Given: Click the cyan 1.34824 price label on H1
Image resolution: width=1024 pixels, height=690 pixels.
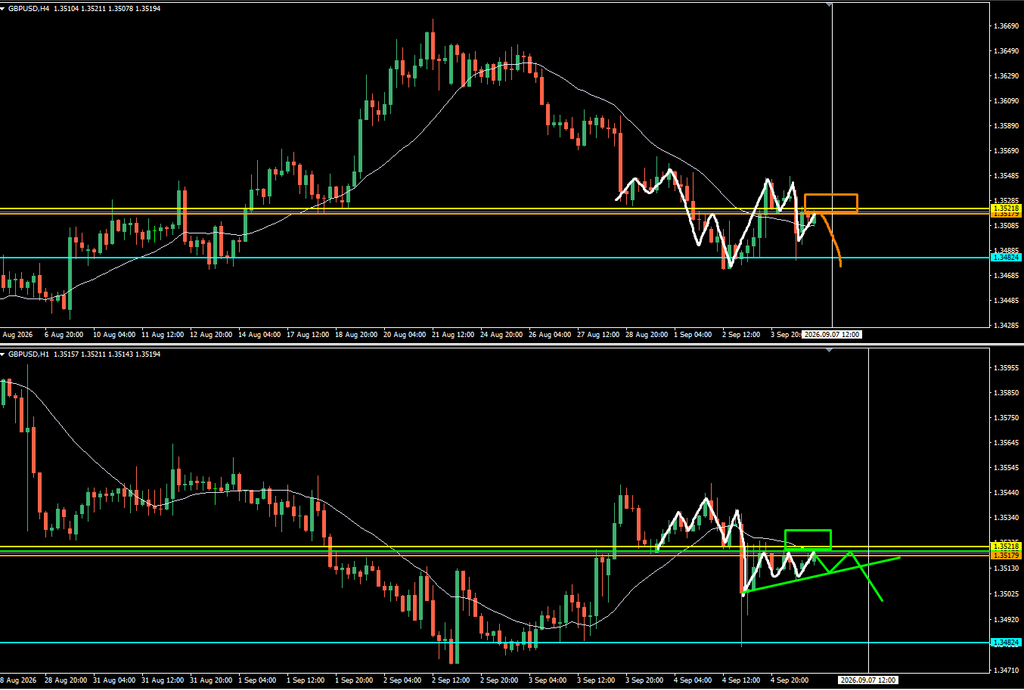Looking at the screenshot, I should pyautogui.click(x=1006, y=643).
